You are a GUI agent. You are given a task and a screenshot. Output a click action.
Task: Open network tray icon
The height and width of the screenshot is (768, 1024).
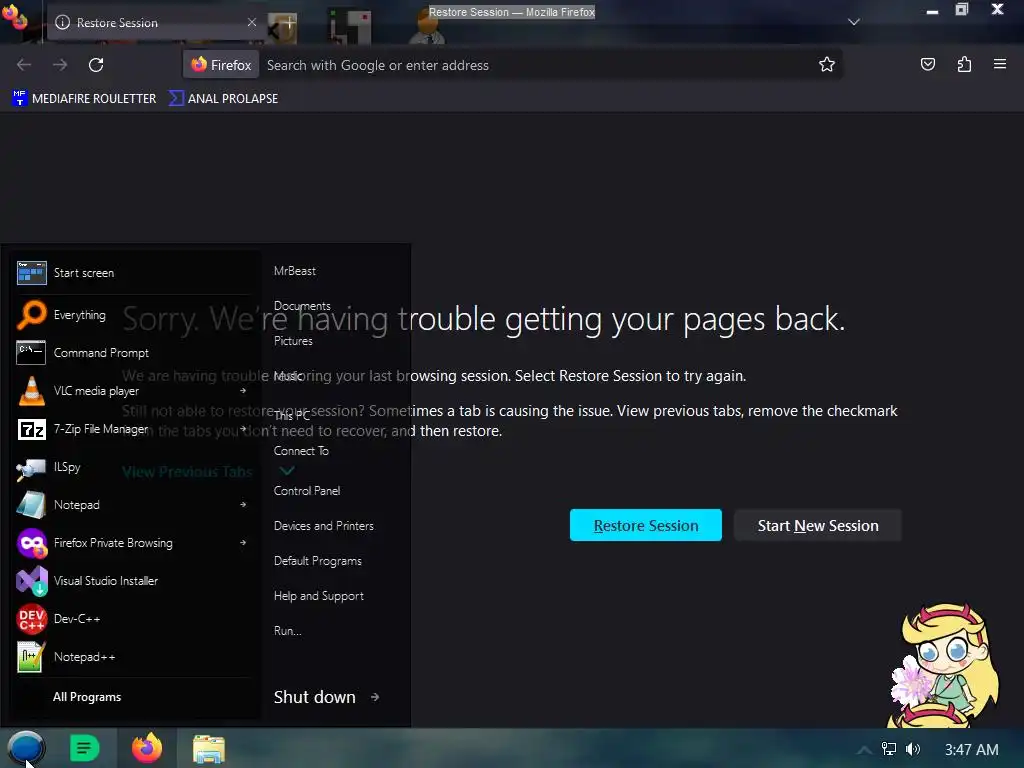point(888,749)
